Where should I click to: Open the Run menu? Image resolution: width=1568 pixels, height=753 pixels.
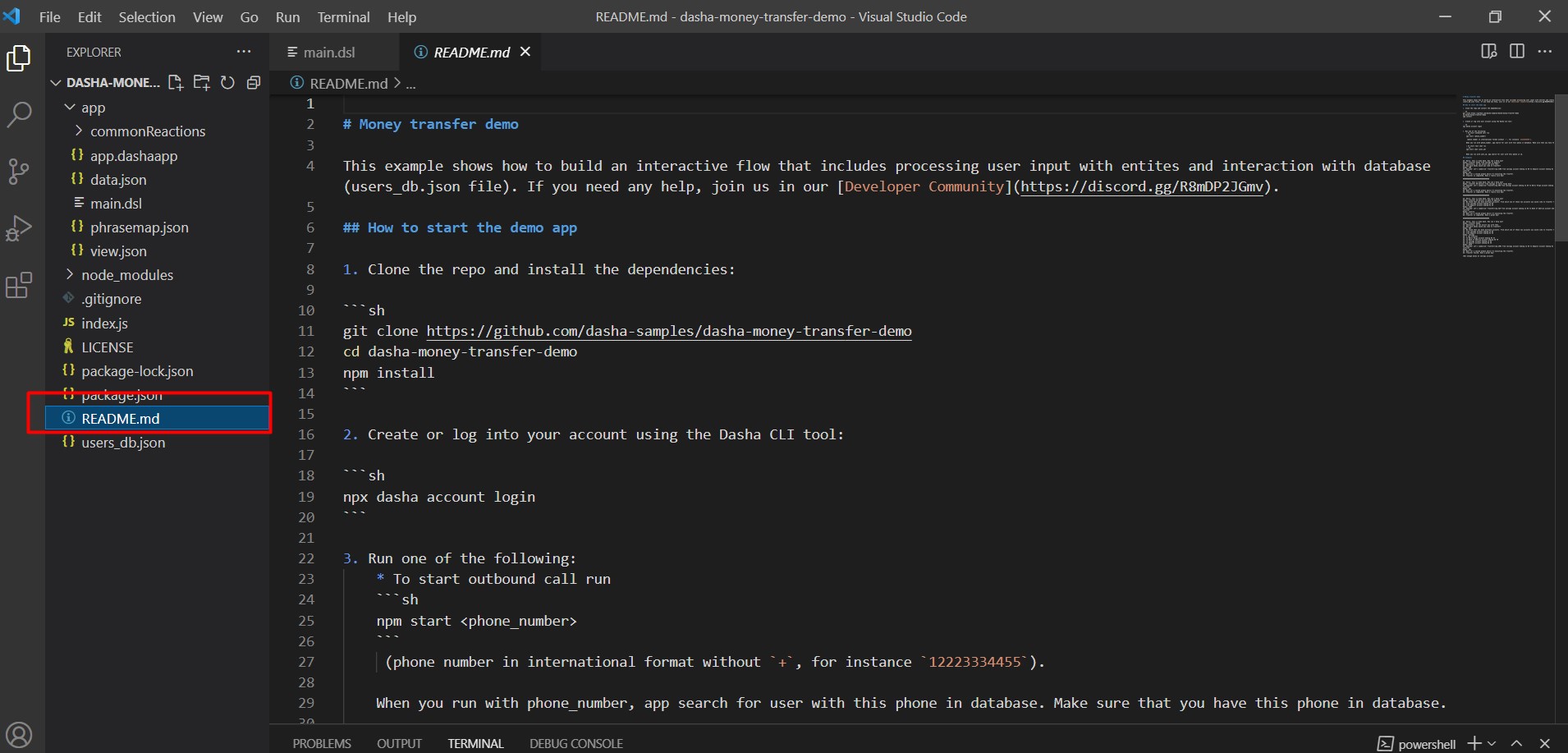[x=287, y=16]
